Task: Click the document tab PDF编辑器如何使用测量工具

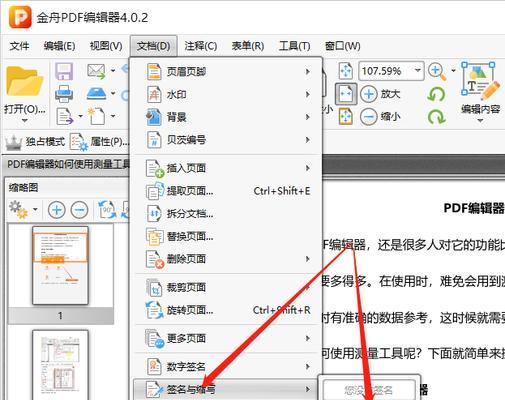Action: (68, 164)
